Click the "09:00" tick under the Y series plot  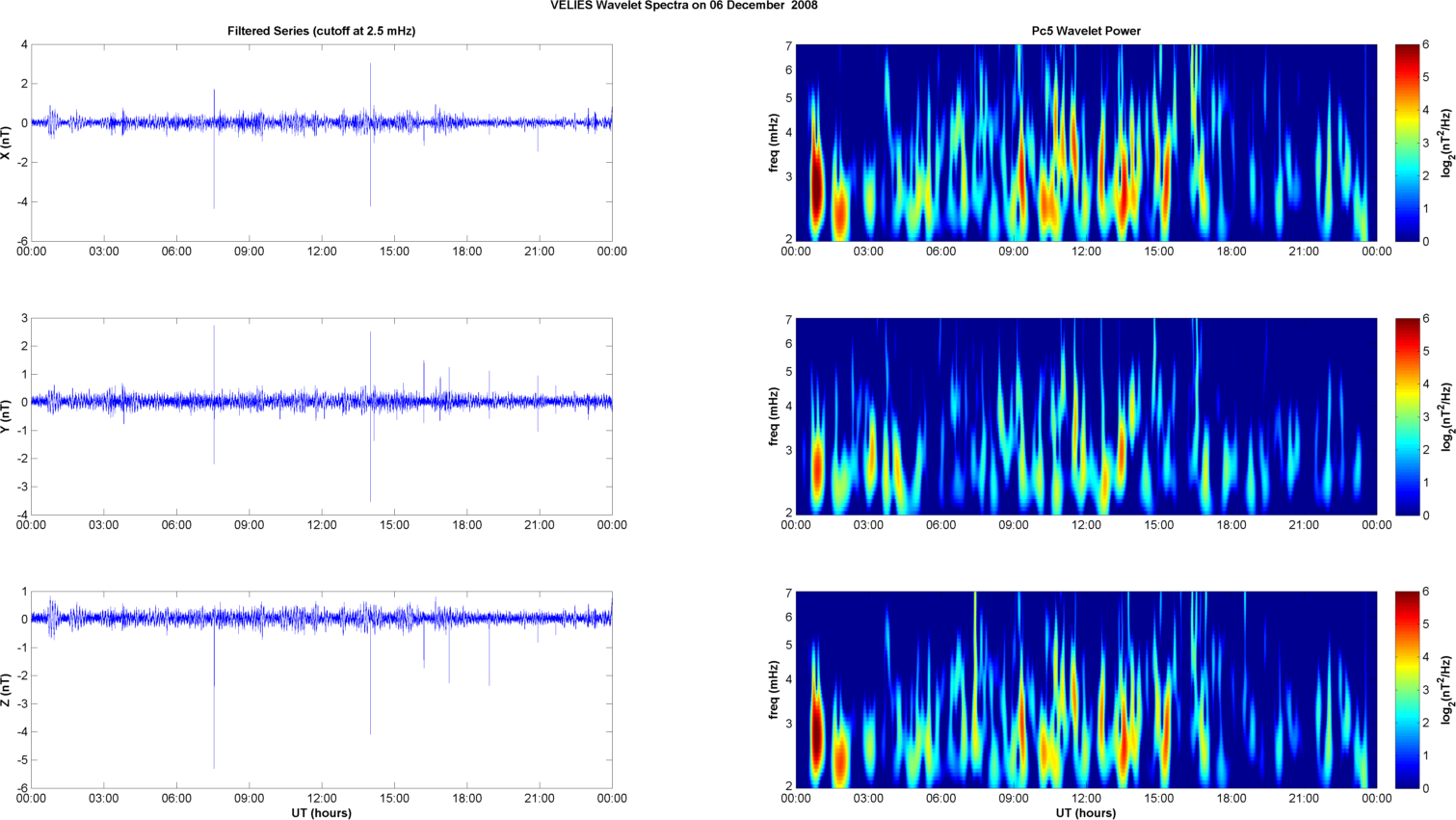click(250, 525)
